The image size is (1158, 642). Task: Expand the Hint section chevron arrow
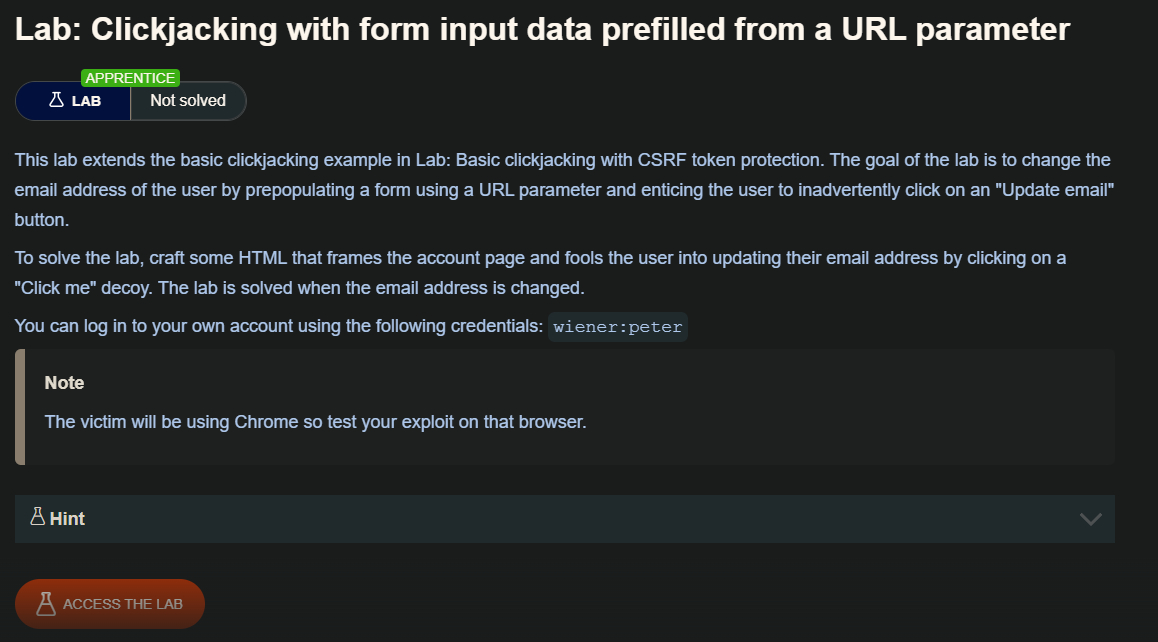click(1091, 519)
